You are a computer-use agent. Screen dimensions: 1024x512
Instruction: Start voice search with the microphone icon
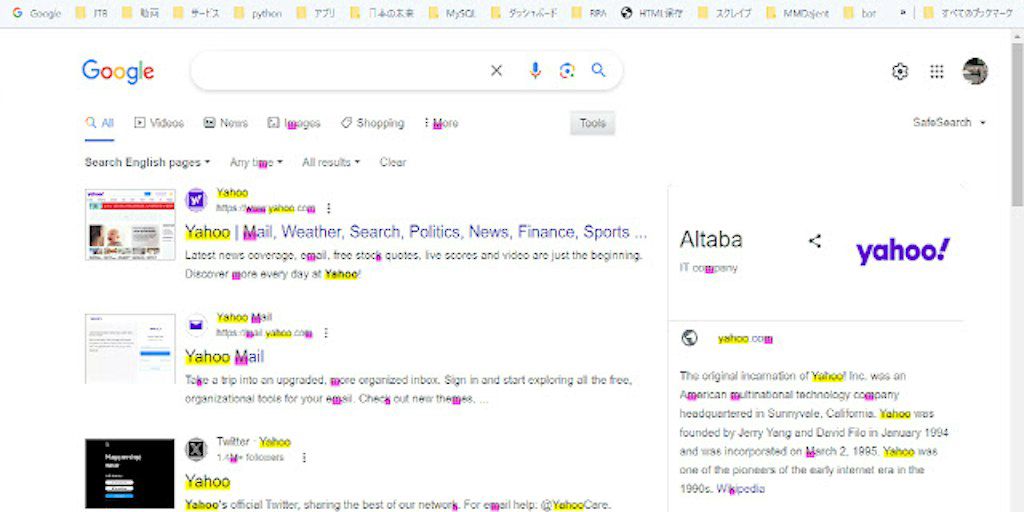tap(535, 71)
